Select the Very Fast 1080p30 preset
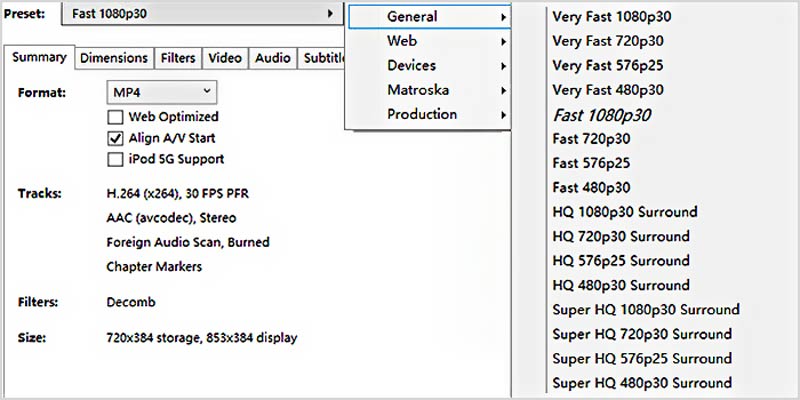This screenshot has height=400, width=800. pyautogui.click(x=612, y=17)
